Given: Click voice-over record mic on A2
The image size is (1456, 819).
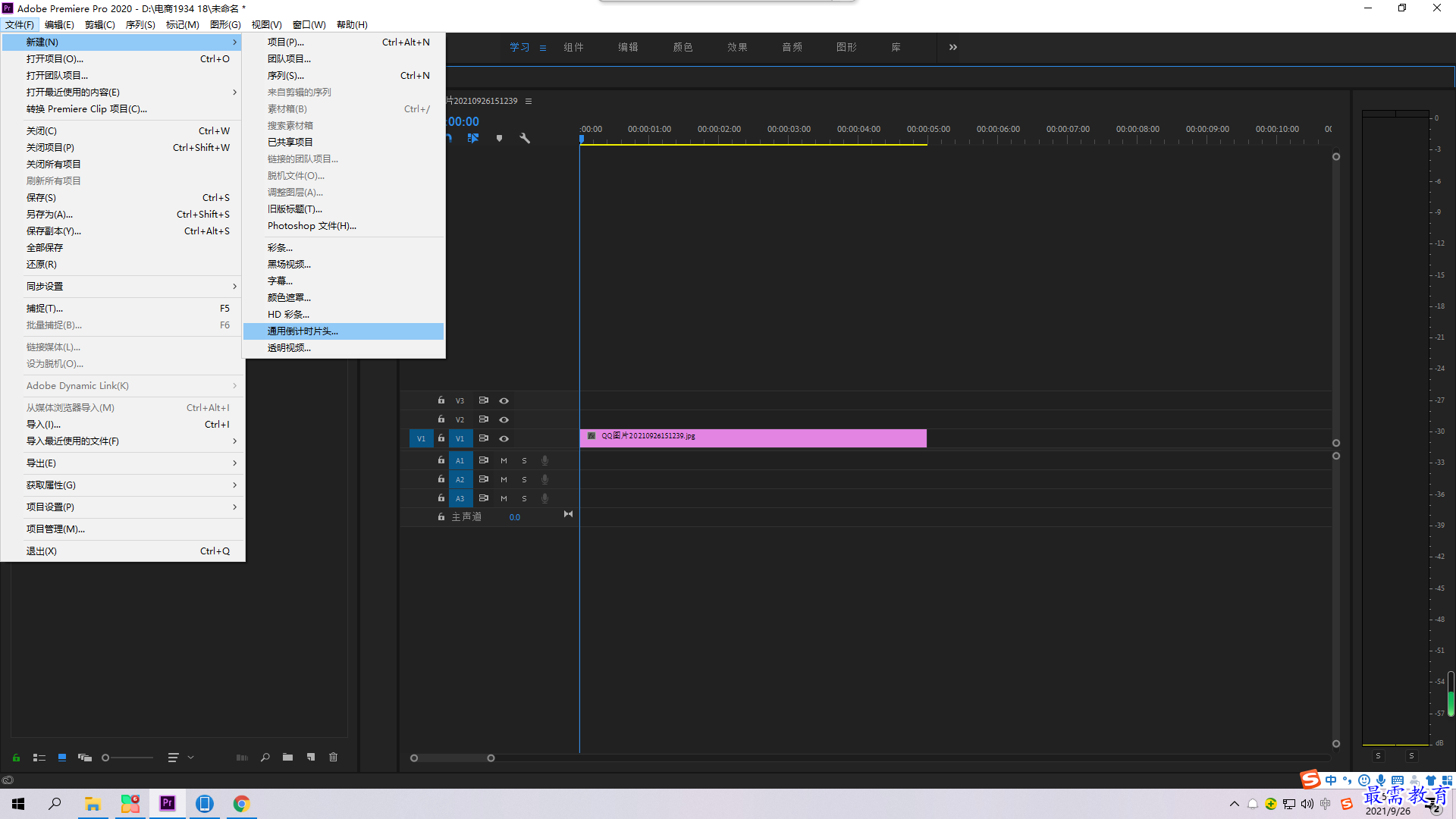Looking at the screenshot, I should tap(544, 479).
